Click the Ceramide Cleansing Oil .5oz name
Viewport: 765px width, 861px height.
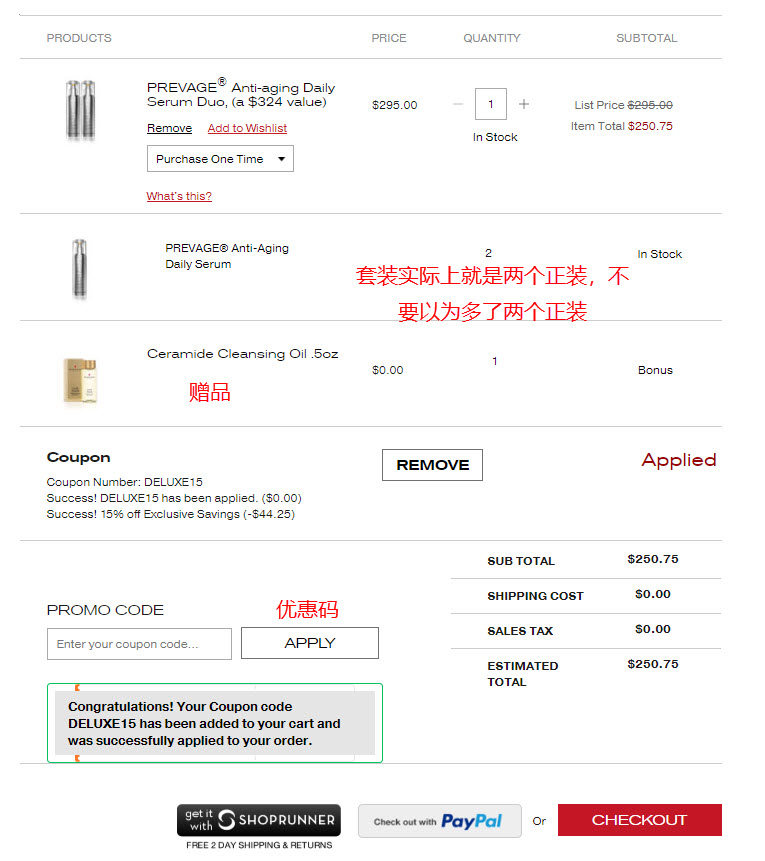click(x=242, y=354)
